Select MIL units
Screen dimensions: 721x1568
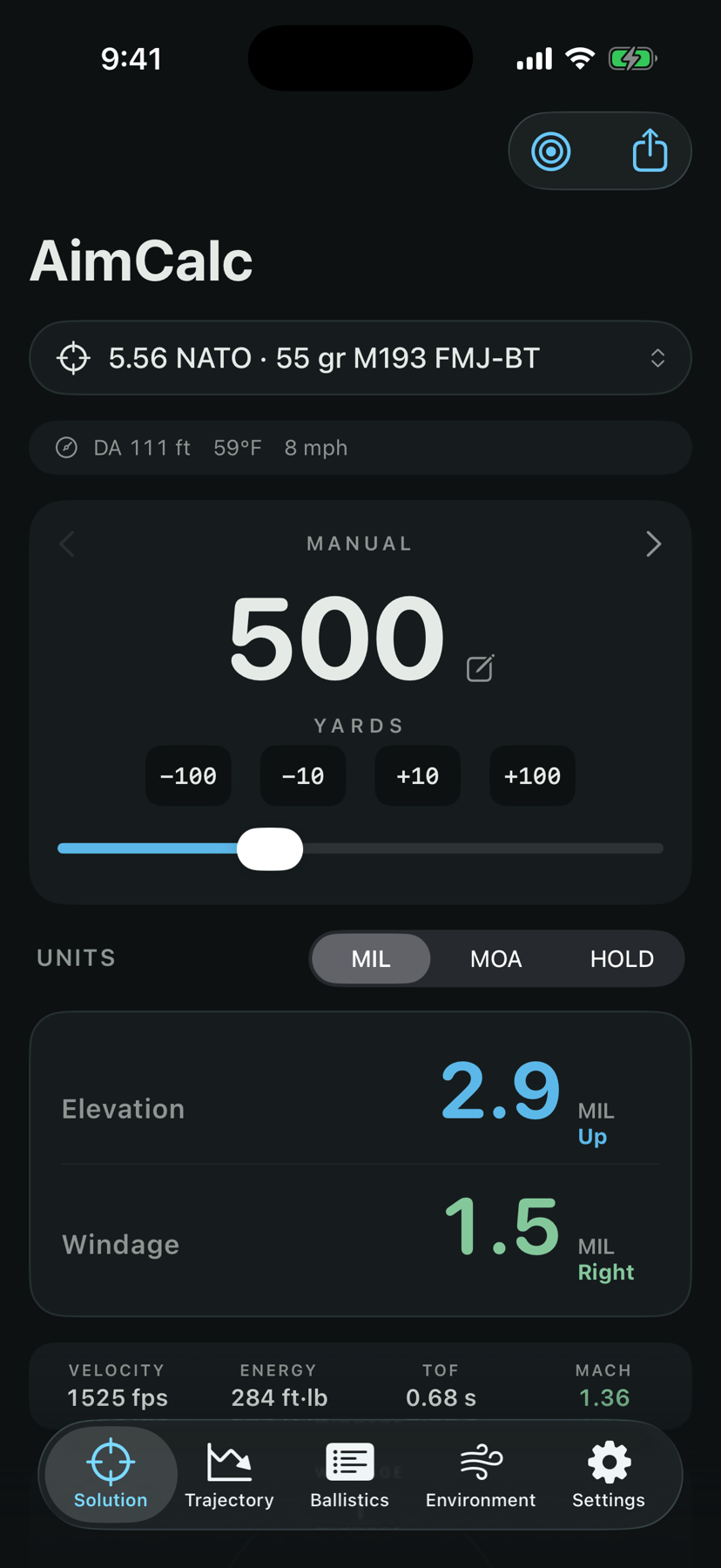[x=371, y=959]
